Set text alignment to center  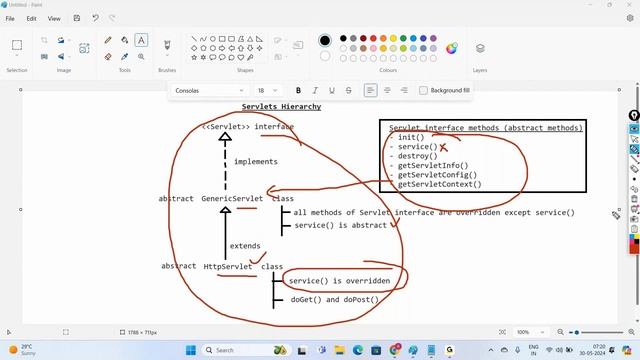click(387, 91)
